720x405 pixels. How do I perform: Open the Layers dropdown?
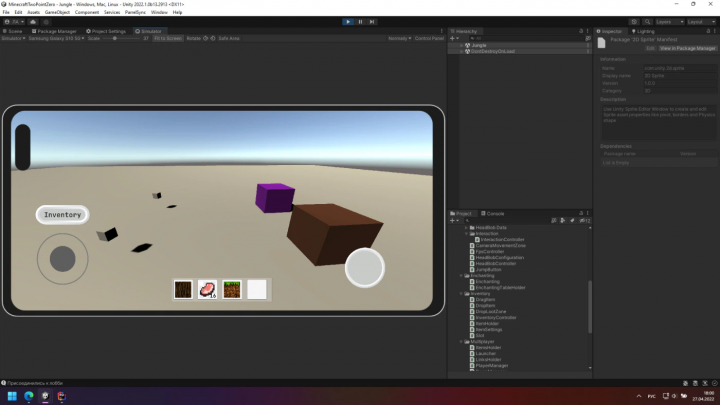click(x=669, y=22)
